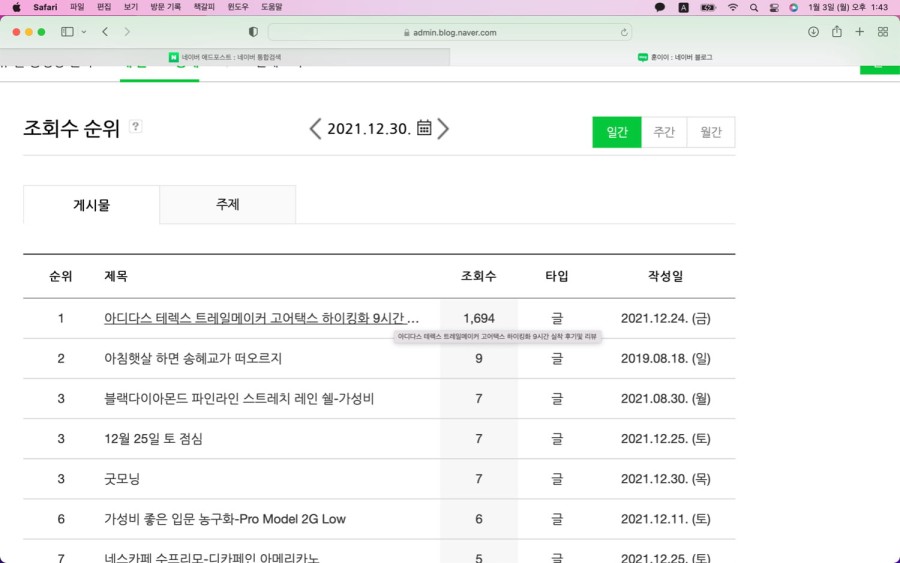Open a new tab

click(859, 32)
